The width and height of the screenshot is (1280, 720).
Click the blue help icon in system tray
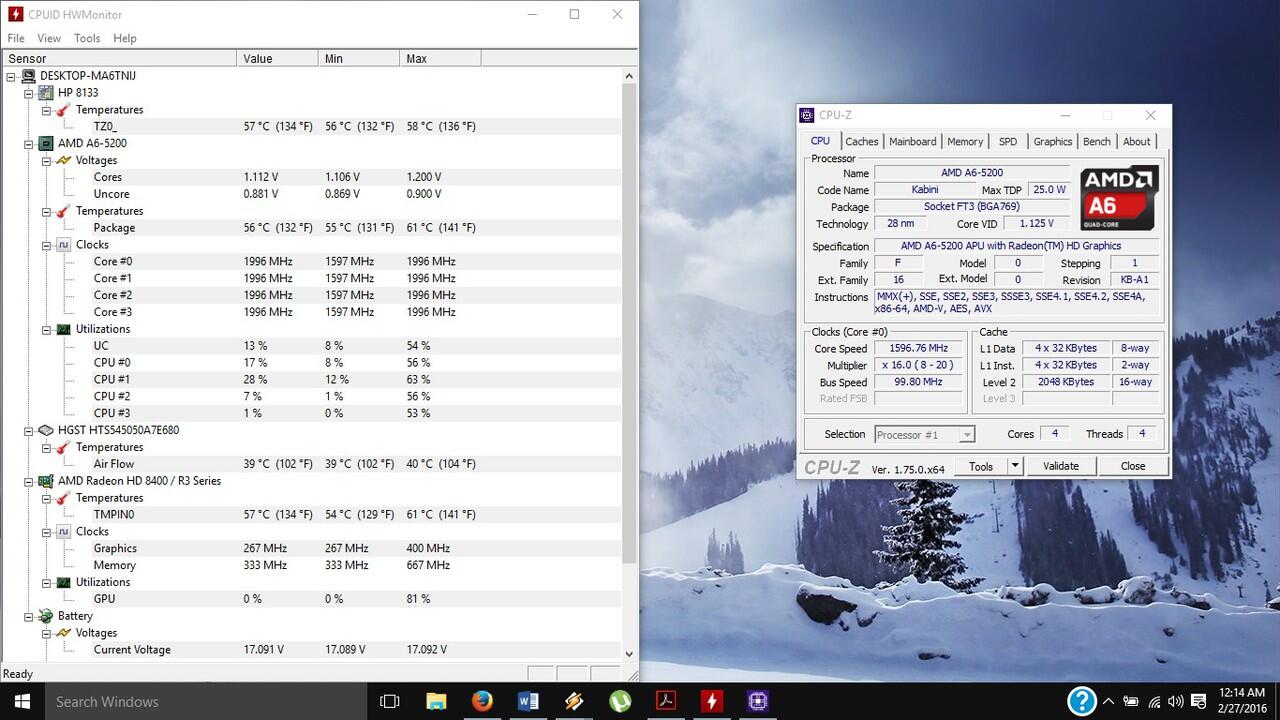[1081, 701]
